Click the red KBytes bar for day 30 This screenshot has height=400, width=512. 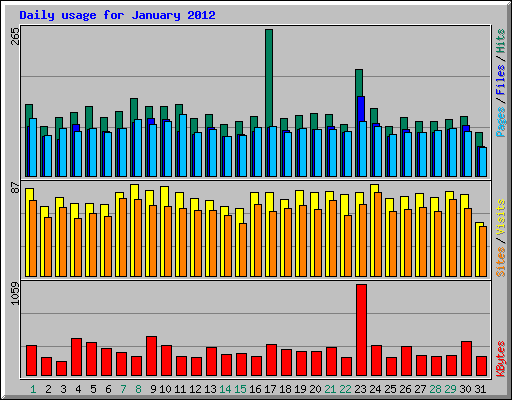[x=466, y=358]
